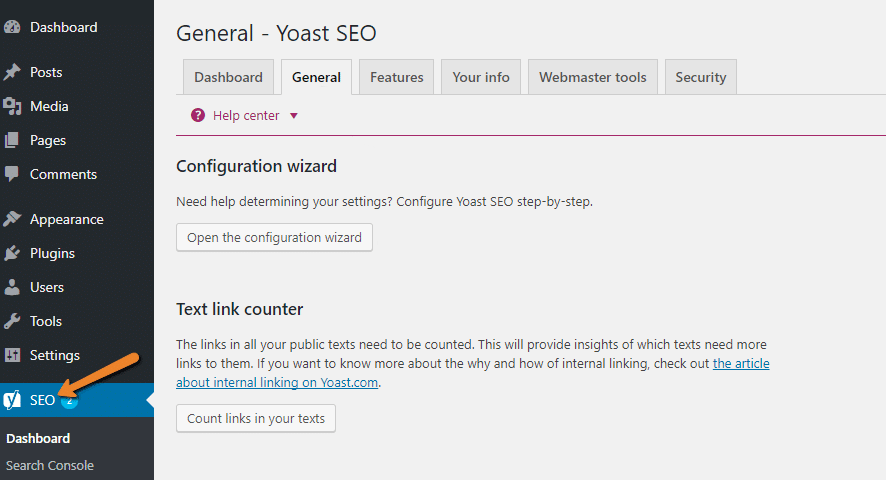Click the Users person icon

pos(12,287)
